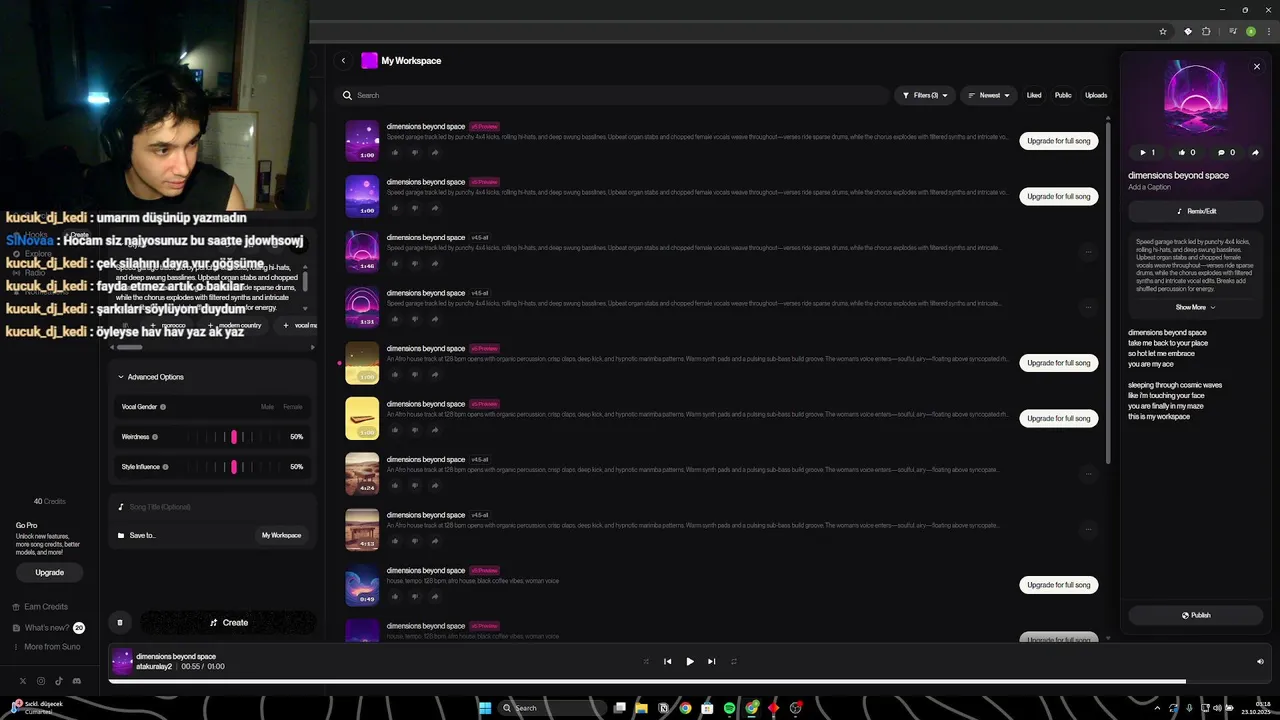Click the browser extensions puzzle icon

coord(1206,32)
